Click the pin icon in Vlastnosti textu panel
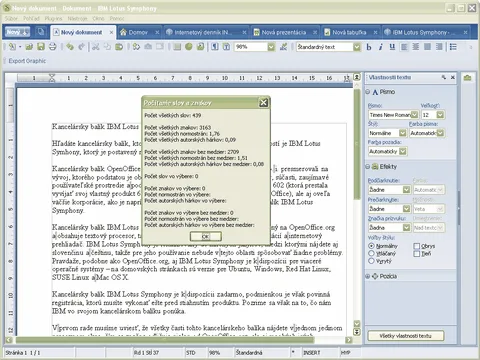The width and height of the screenshot is (480, 360). coord(444,77)
